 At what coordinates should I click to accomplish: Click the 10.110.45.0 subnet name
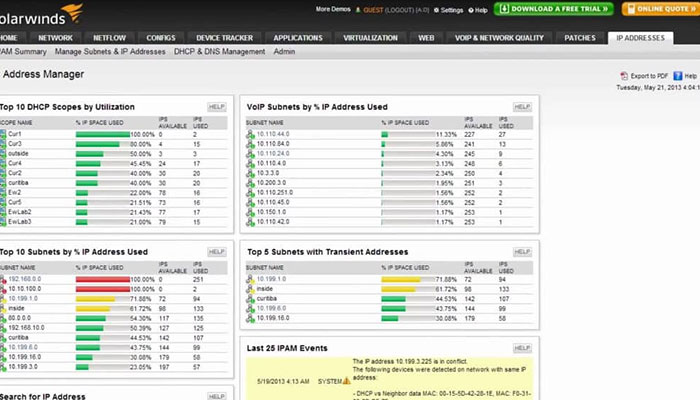click(x=273, y=202)
